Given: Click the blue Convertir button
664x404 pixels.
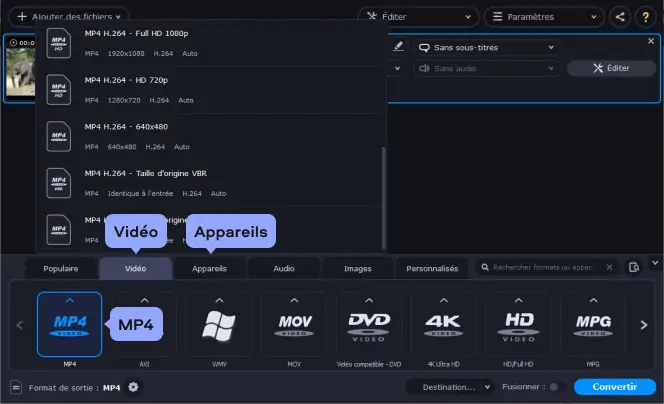Looking at the screenshot, I should pyautogui.click(x=614, y=387).
